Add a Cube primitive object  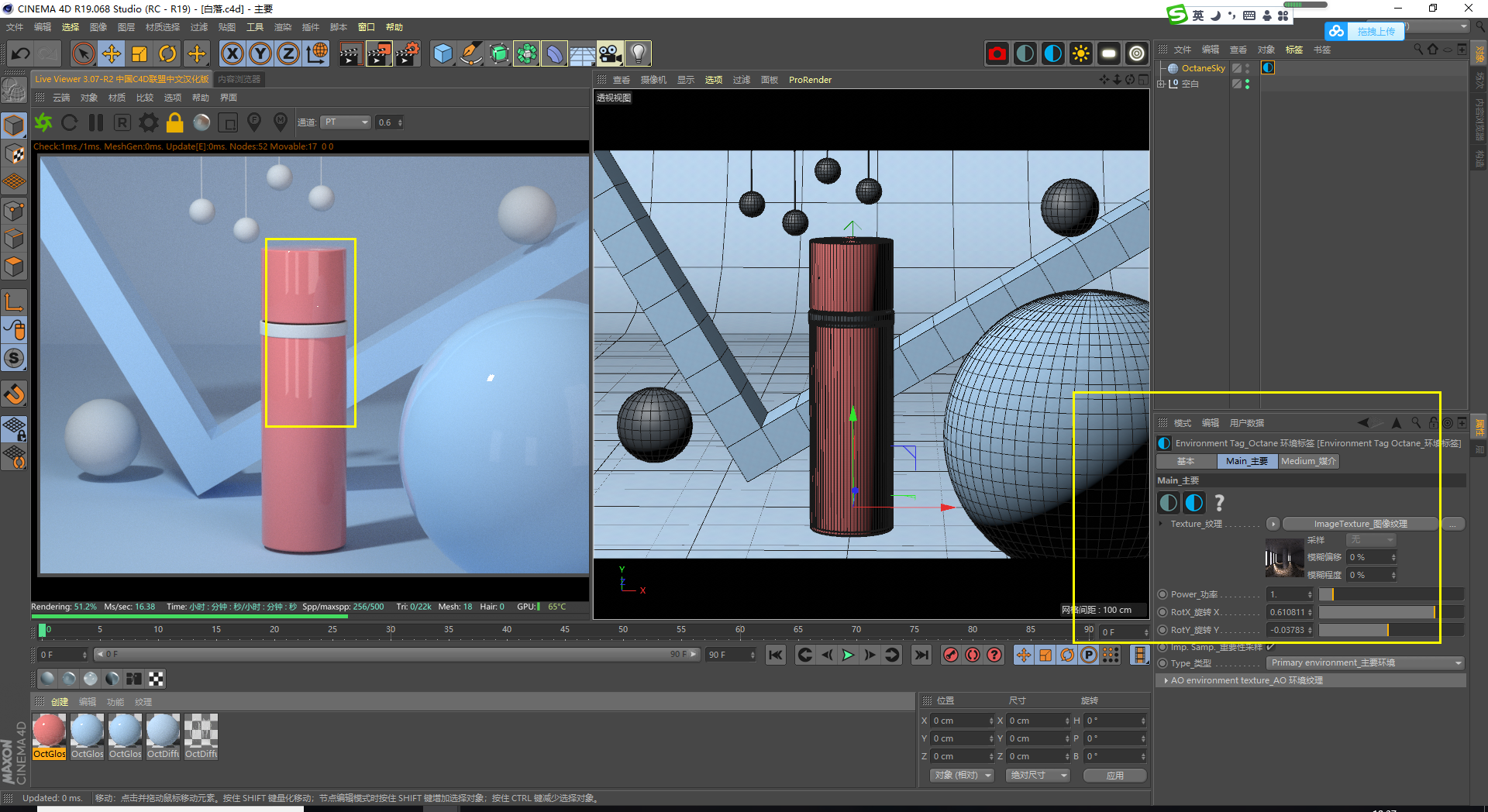click(443, 53)
